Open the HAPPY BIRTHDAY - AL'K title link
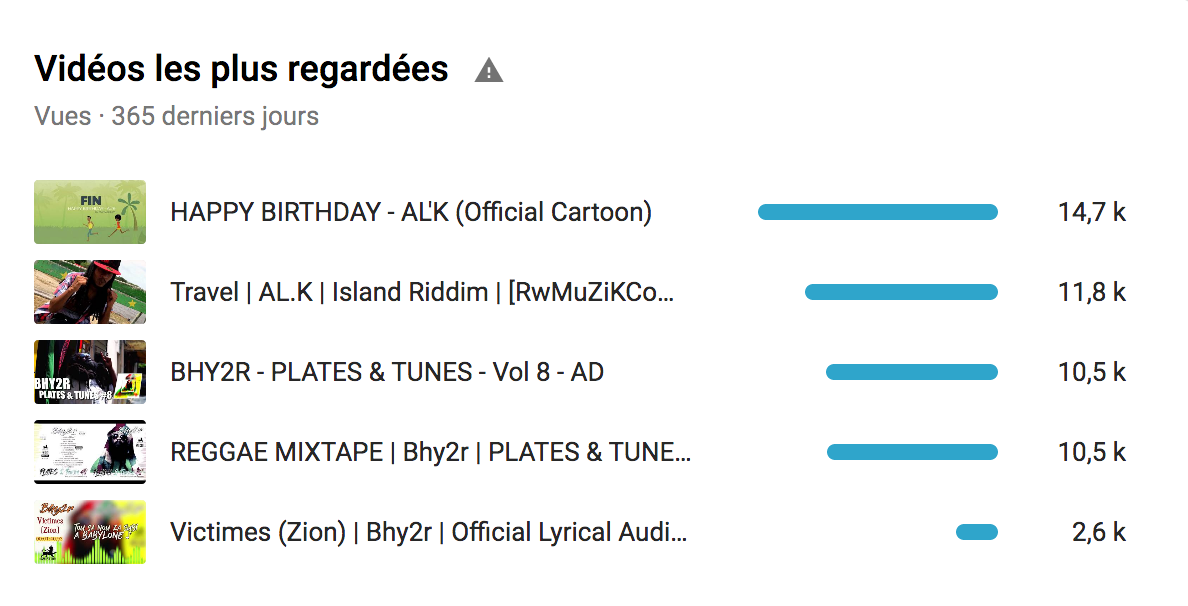Screen dimensions: 1188x606 411,212
